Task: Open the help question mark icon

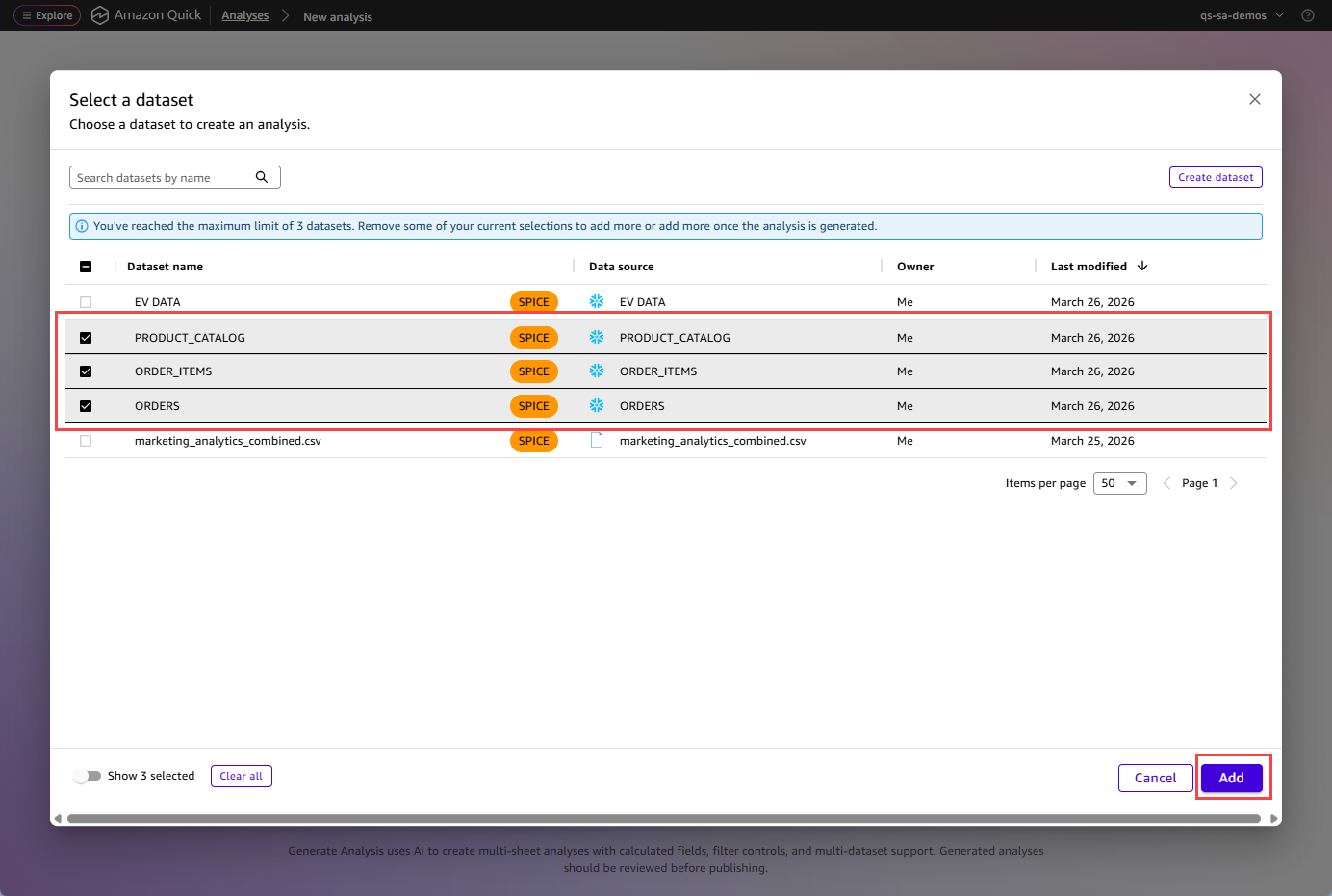Action: (1307, 15)
